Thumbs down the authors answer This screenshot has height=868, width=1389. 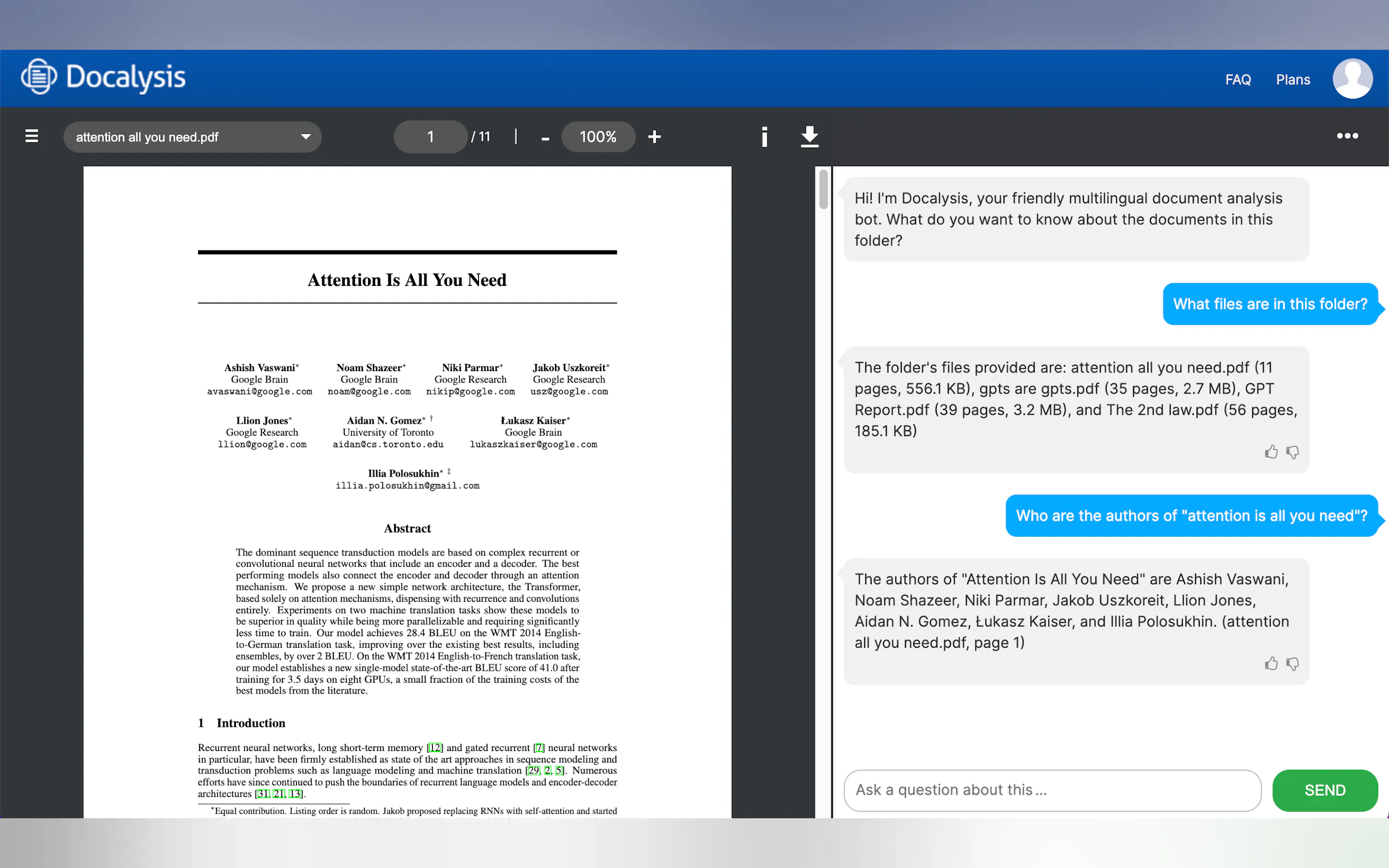1292,664
